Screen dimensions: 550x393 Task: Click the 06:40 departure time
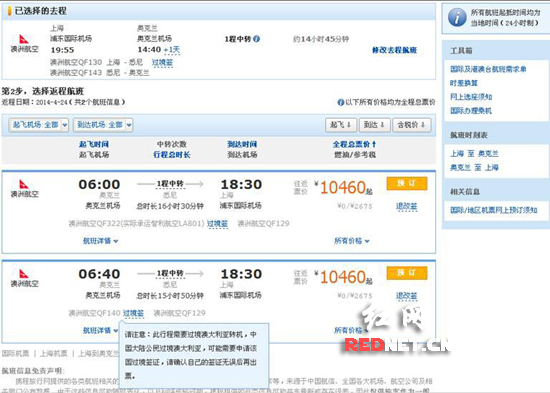(x=99, y=274)
